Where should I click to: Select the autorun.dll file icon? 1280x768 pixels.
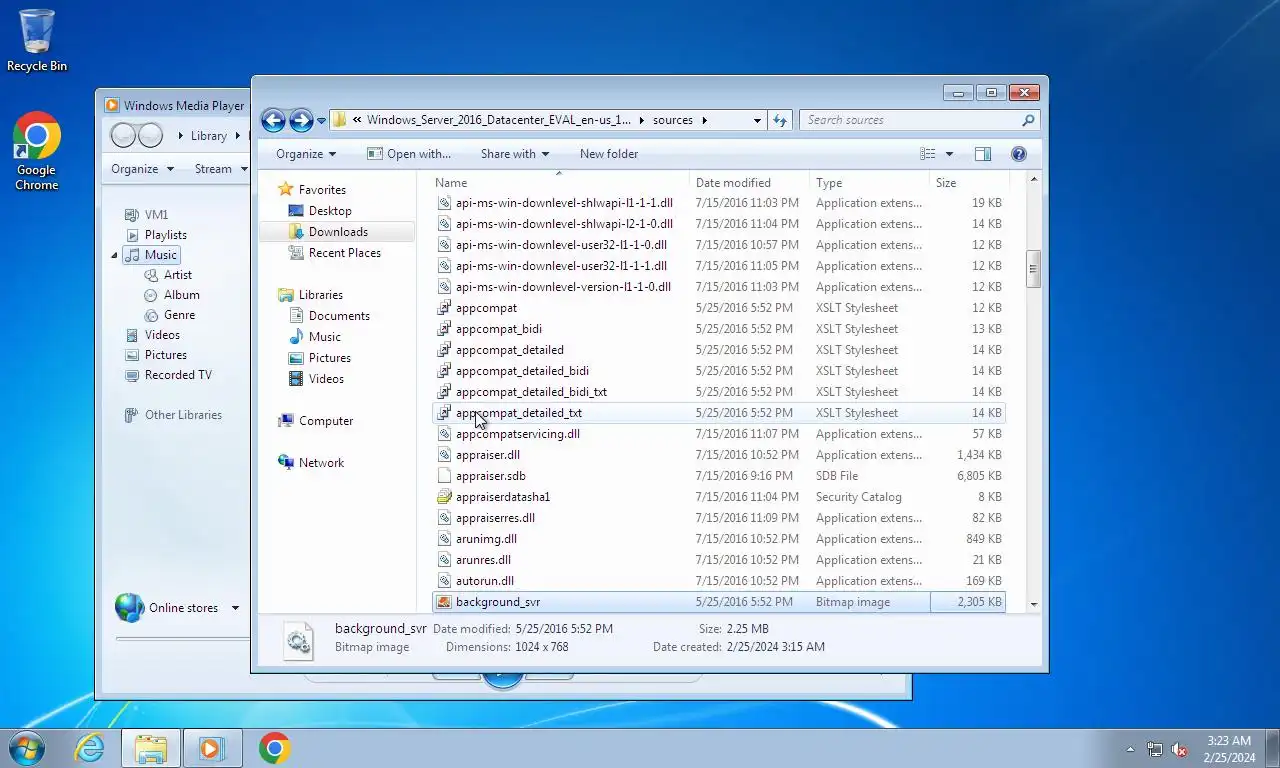(445, 581)
